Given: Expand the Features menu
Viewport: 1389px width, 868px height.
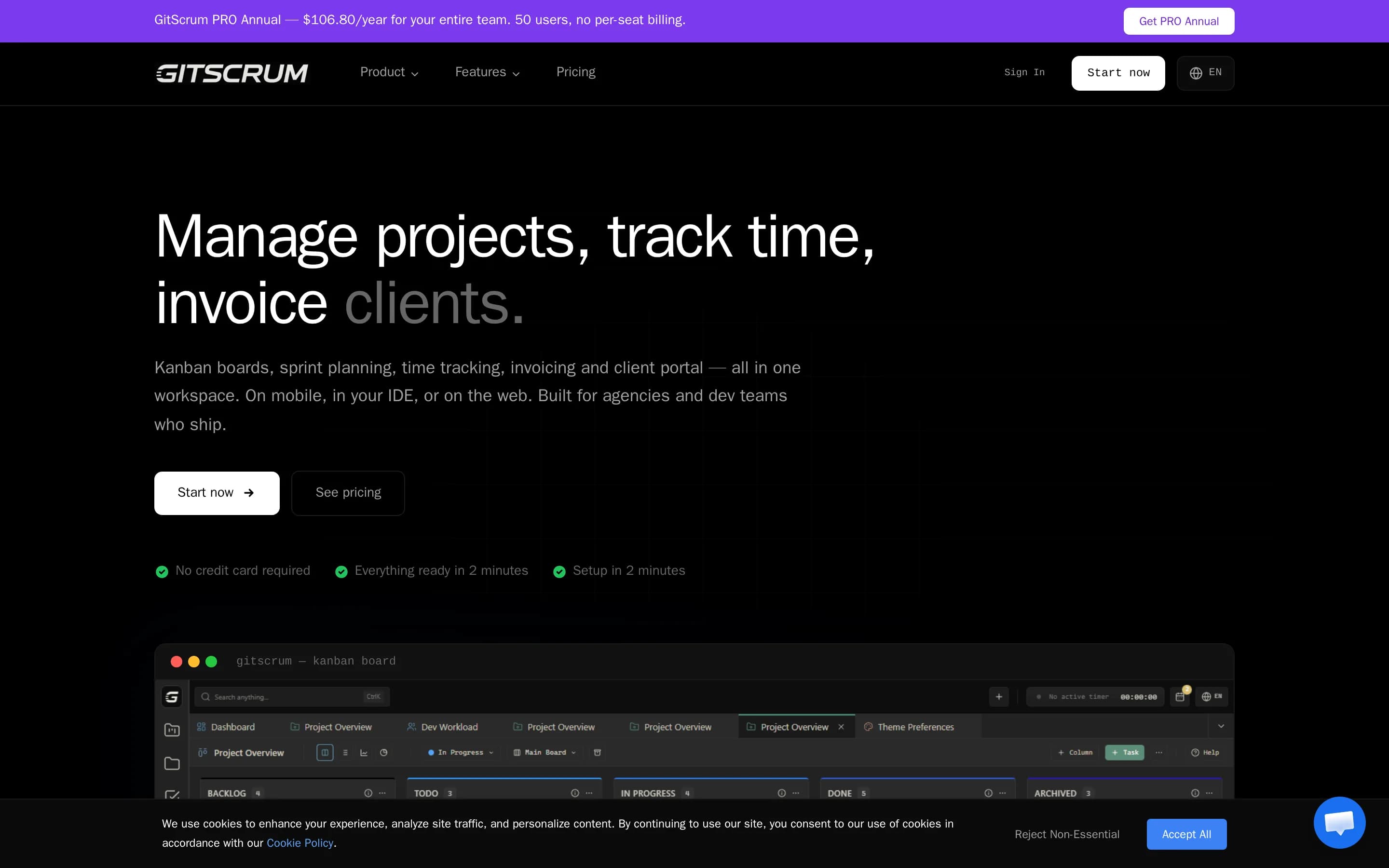Looking at the screenshot, I should pyautogui.click(x=487, y=72).
